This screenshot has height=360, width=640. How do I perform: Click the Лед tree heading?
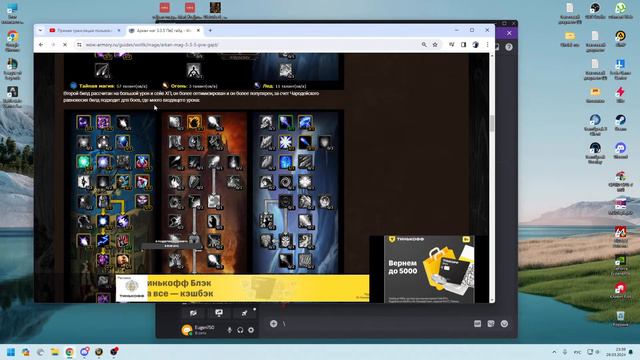tap(268, 86)
